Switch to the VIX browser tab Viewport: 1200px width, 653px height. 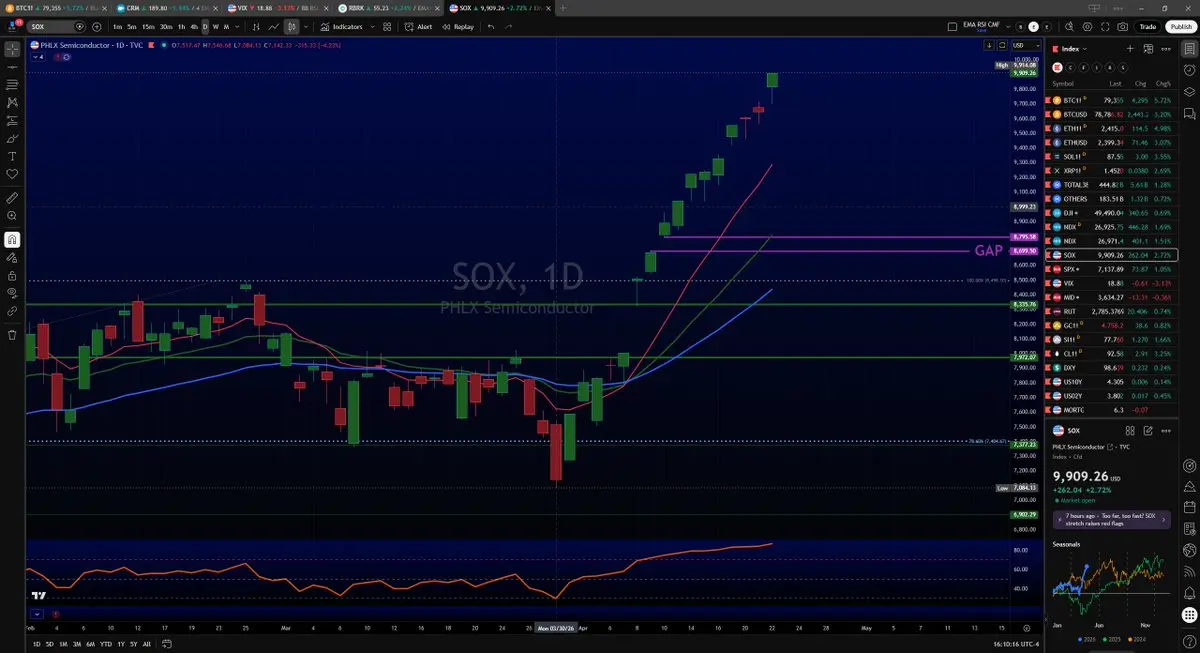(277, 8)
